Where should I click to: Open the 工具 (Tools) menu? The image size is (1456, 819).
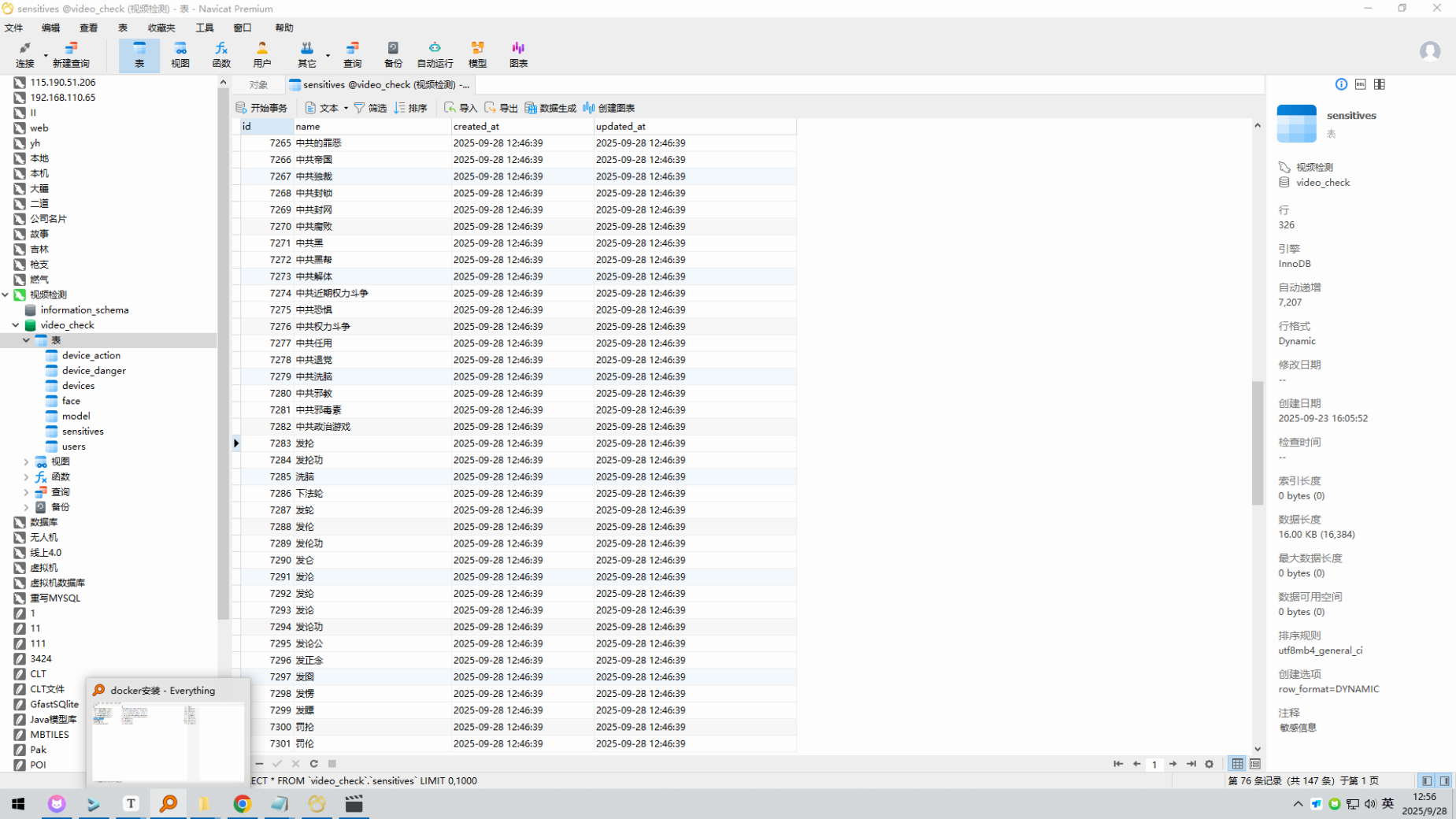click(x=204, y=28)
